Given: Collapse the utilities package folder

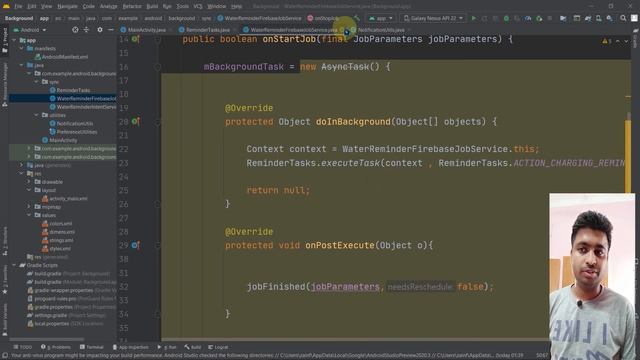Looking at the screenshot, I should [x=37, y=115].
